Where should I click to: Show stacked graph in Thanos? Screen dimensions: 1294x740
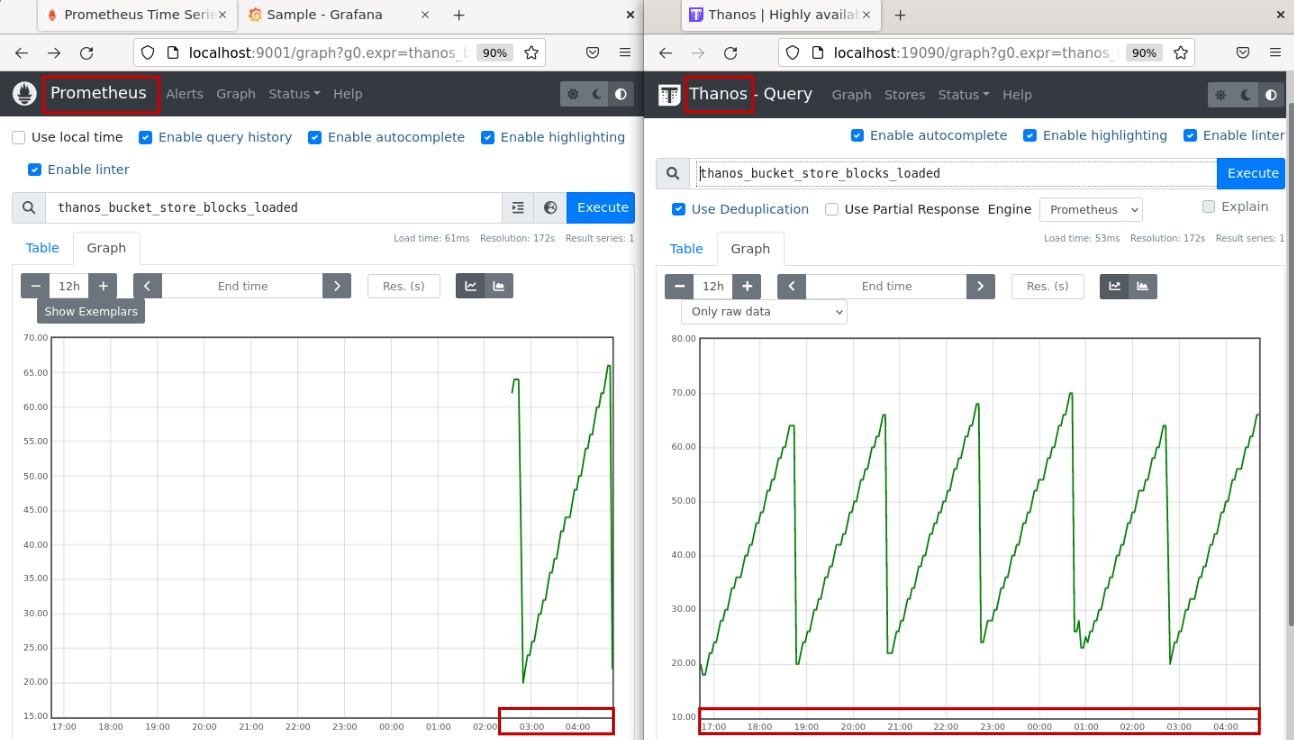coord(1143,286)
